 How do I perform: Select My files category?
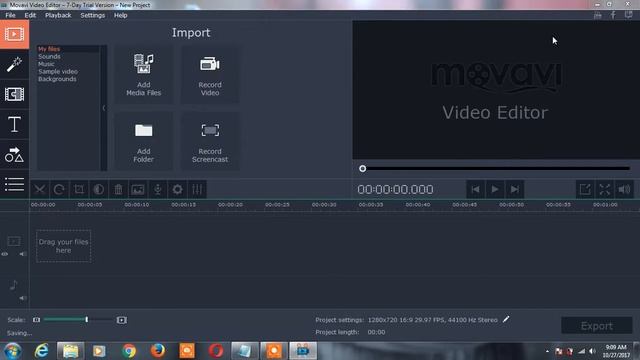pos(49,49)
